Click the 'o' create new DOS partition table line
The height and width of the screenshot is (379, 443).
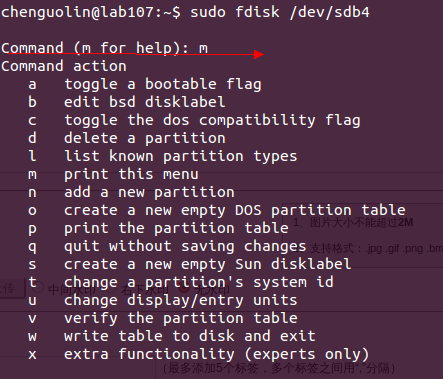217,210
